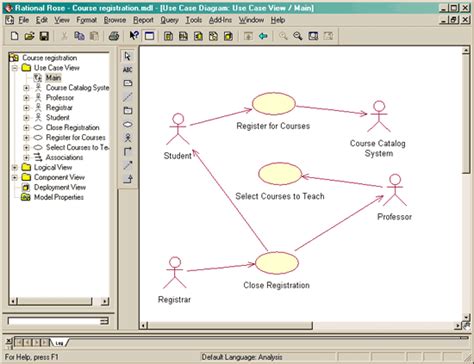
Task: Expand the Associations node
Action: 26,157
